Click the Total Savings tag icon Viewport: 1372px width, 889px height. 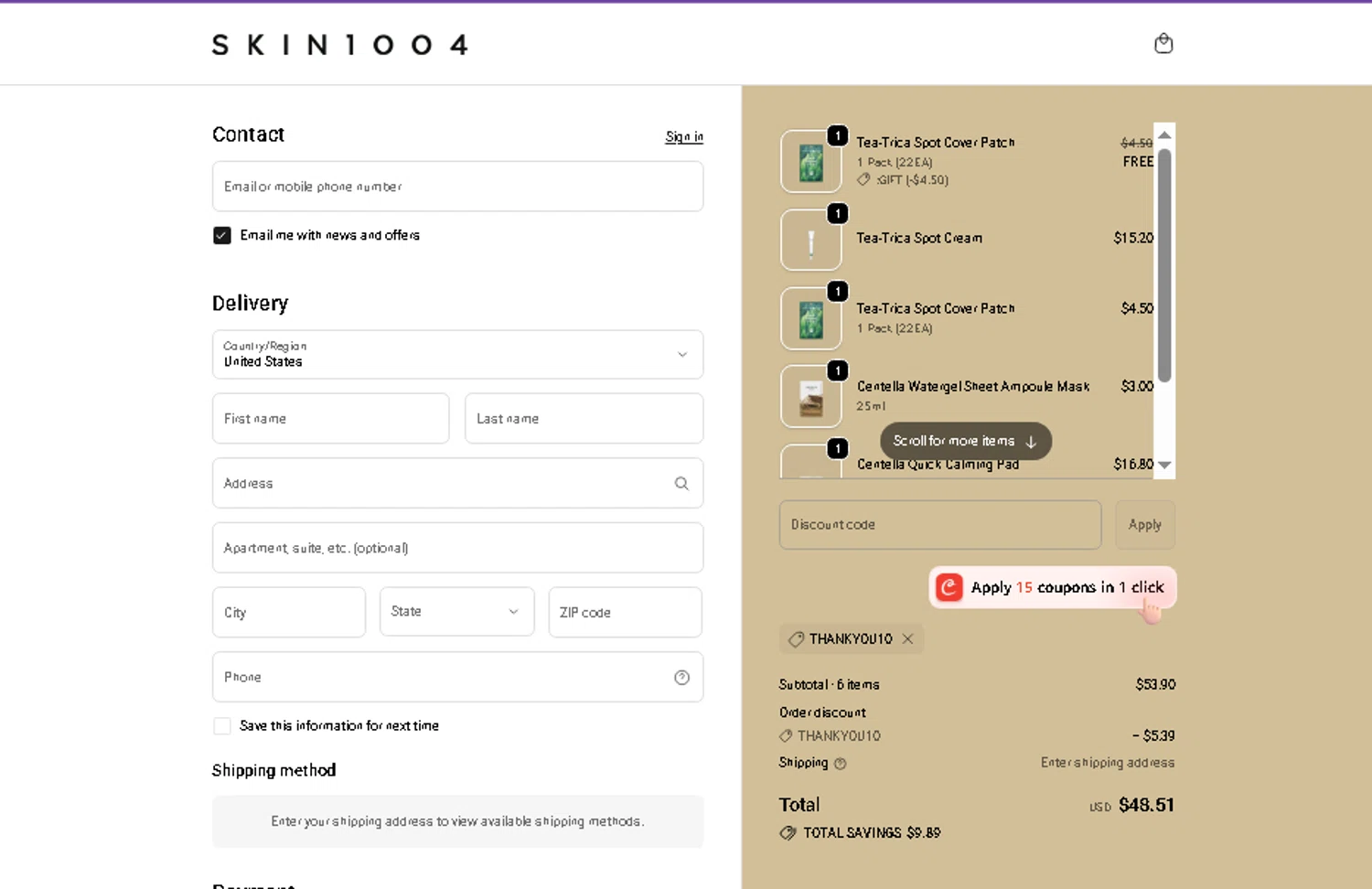coord(788,833)
